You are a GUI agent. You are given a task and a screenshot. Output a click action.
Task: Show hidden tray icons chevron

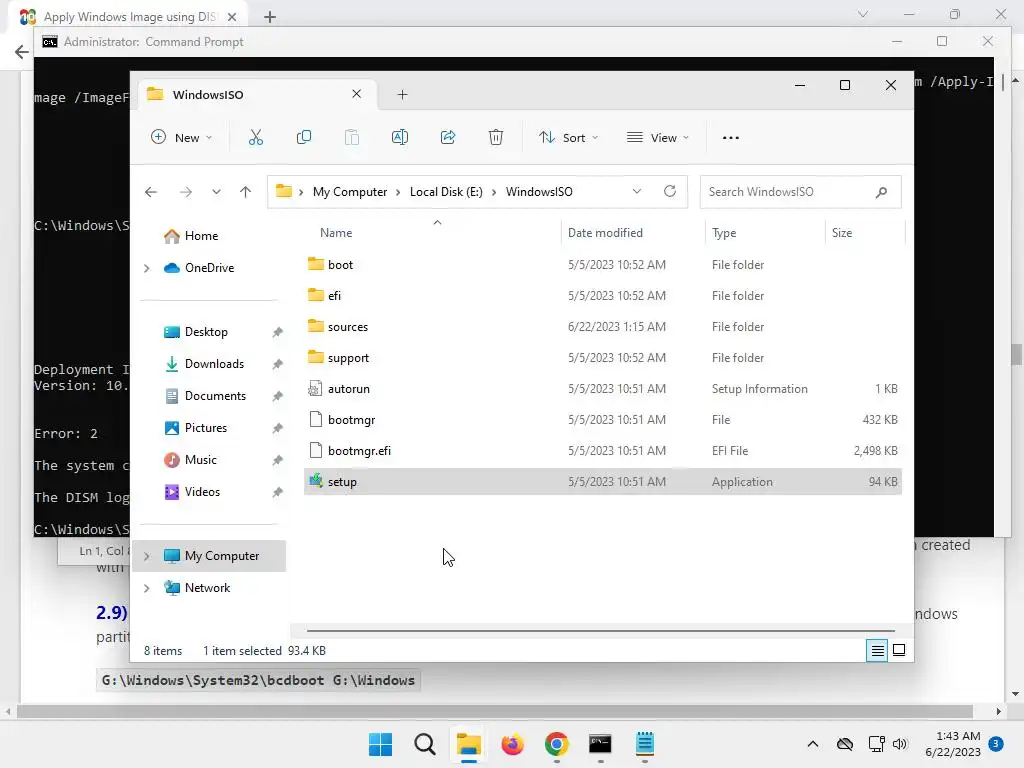pos(812,744)
